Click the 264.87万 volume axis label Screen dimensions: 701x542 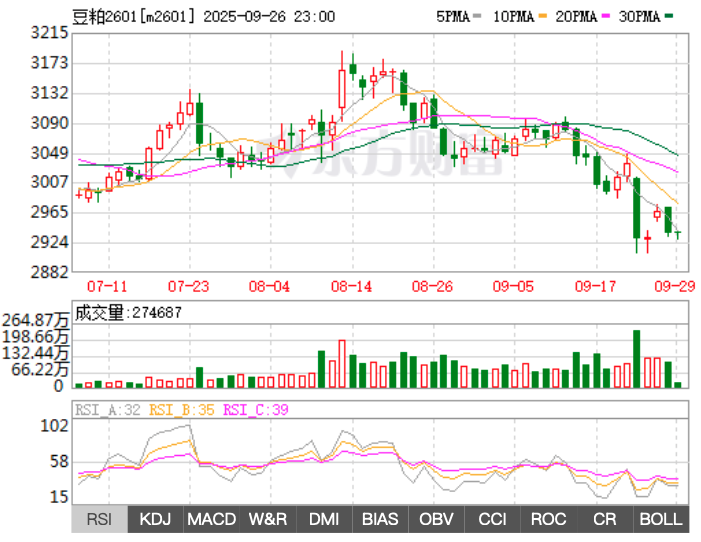35,320
